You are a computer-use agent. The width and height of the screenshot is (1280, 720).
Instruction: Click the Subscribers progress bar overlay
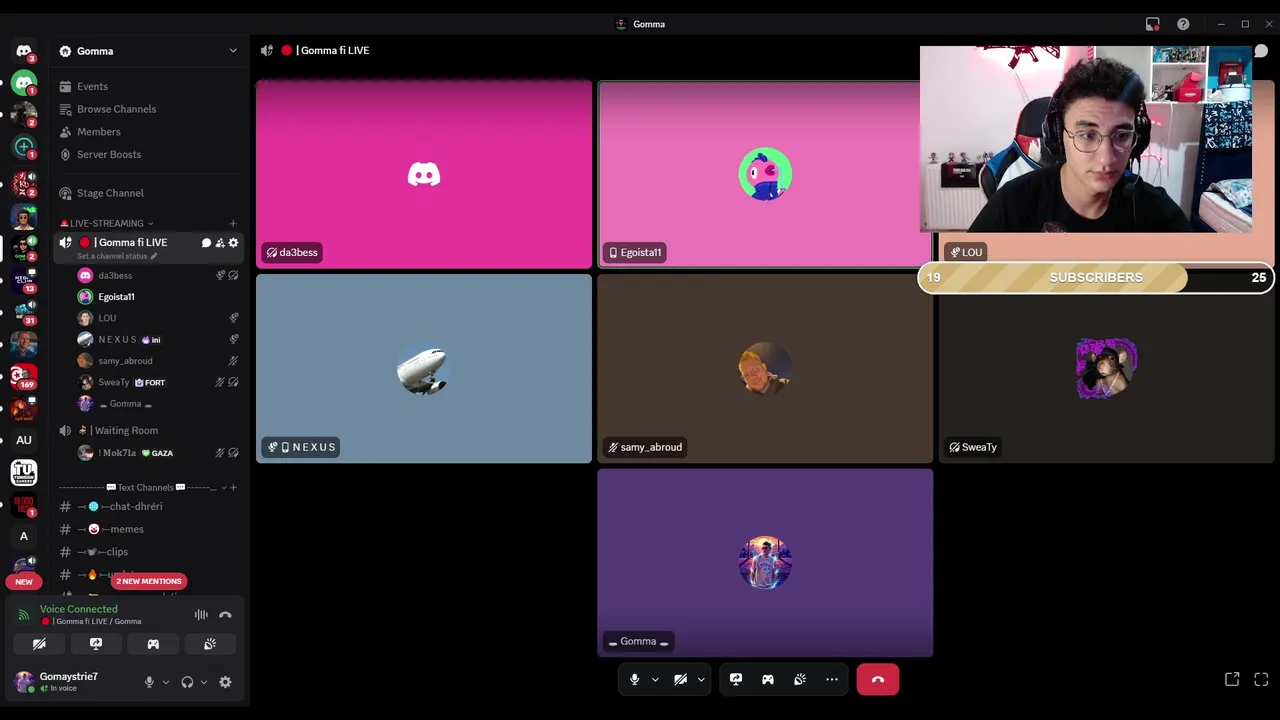[x=1096, y=278]
